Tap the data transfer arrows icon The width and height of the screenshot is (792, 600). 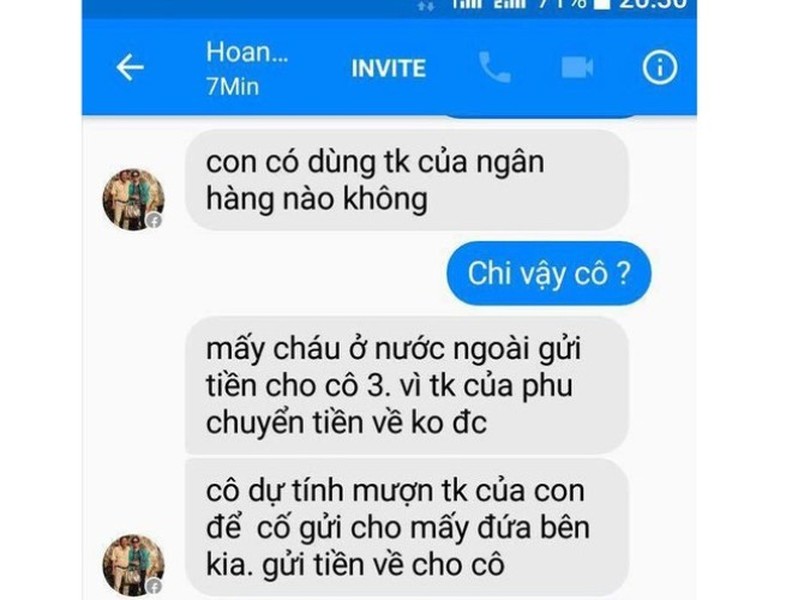pyautogui.click(x=426, y=6)
